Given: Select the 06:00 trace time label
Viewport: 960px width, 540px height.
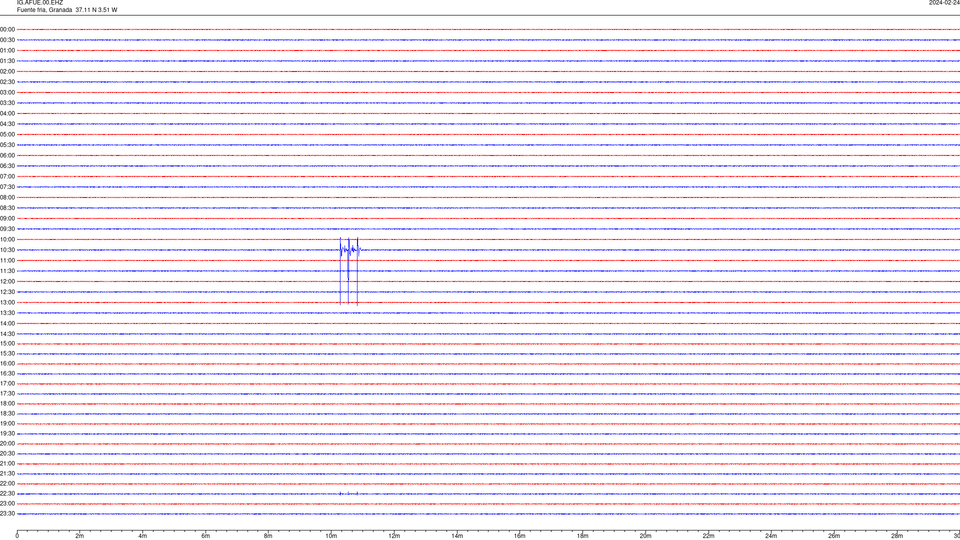Looking at the screenshot, I should click(7, 156).
